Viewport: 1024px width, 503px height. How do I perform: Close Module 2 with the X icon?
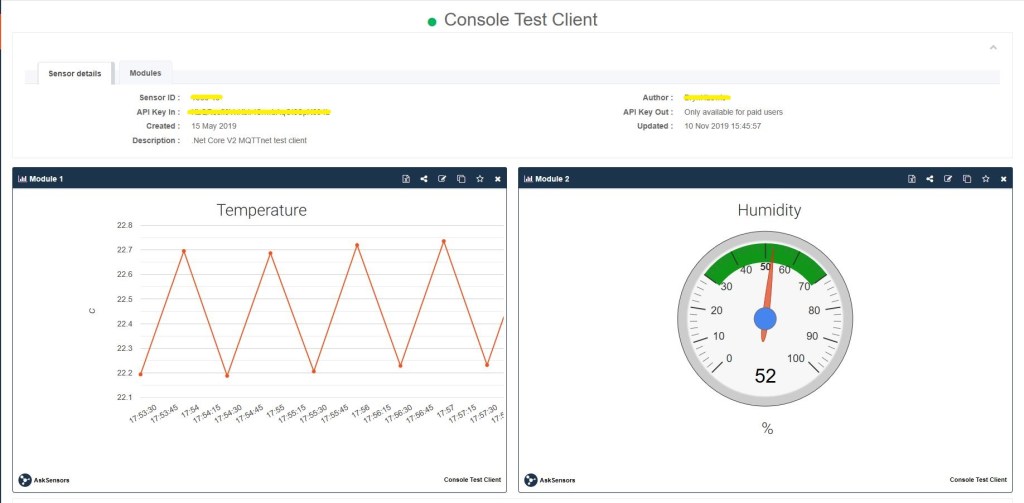coord(1003,179)
